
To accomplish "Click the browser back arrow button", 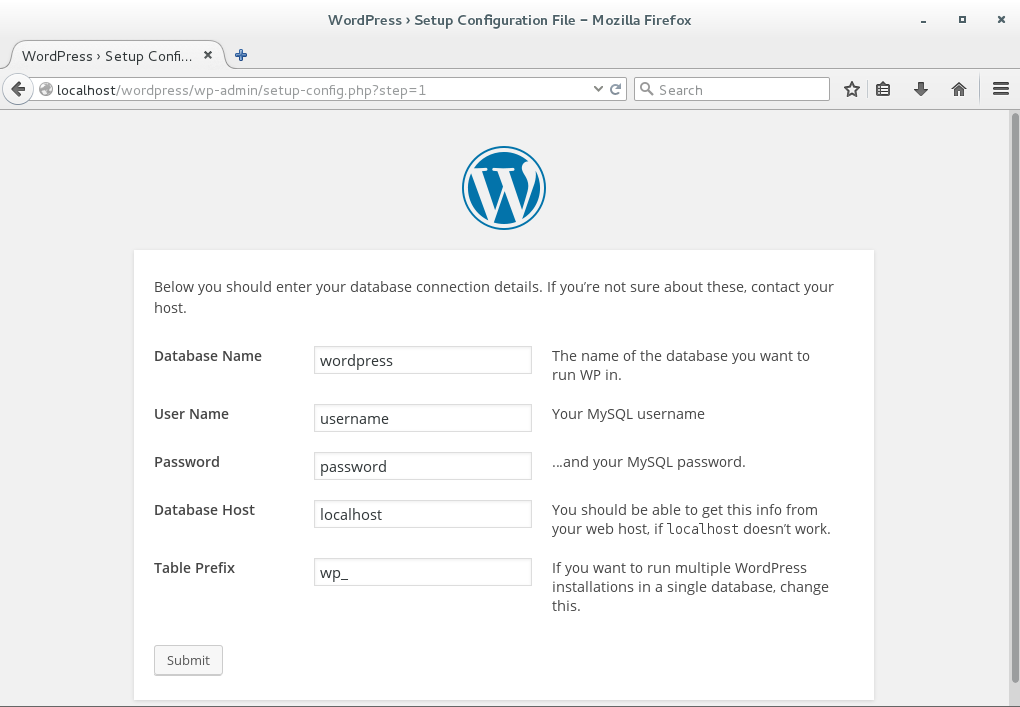I will coord(18,89).
